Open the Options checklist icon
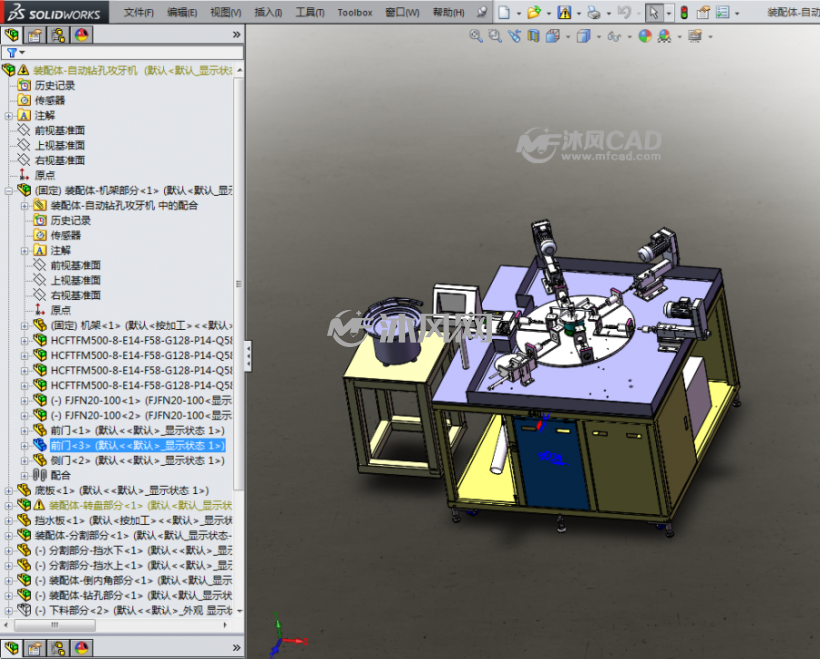This screenshot has height=659, width=820. [x=723, y=12]
